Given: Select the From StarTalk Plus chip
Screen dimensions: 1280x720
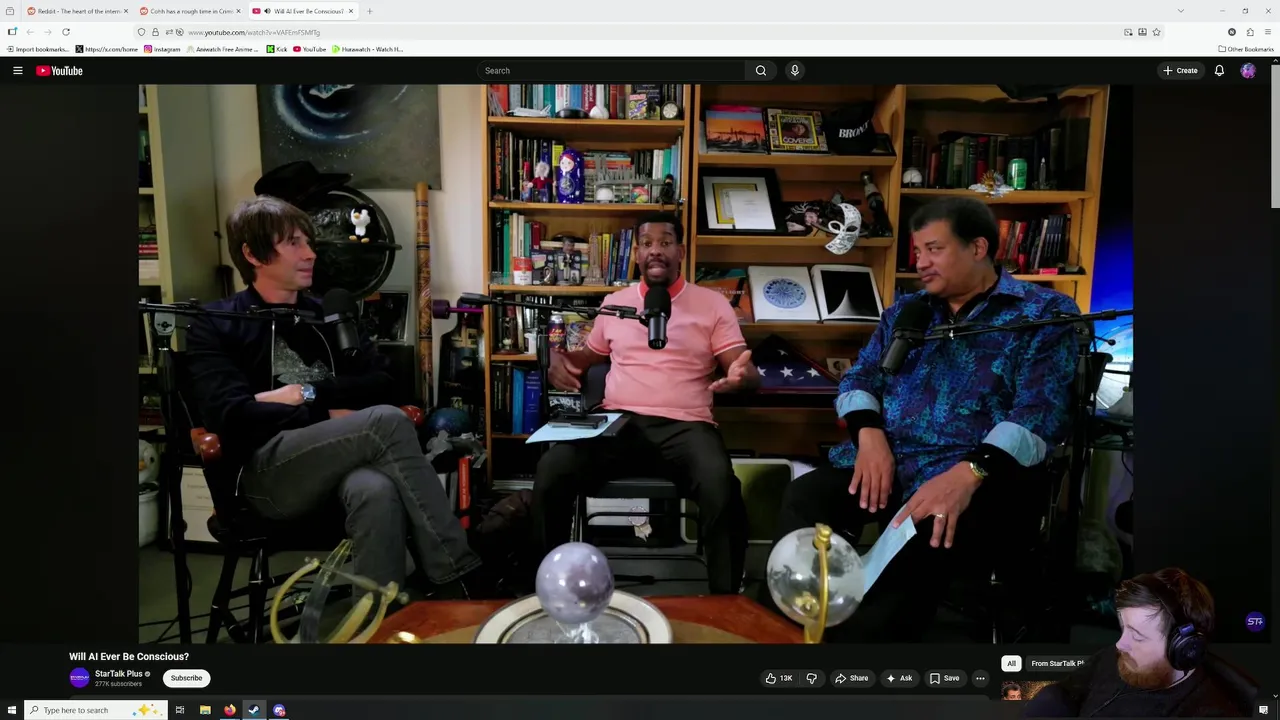Looking at the screenshot, I should coord(1057,663).
